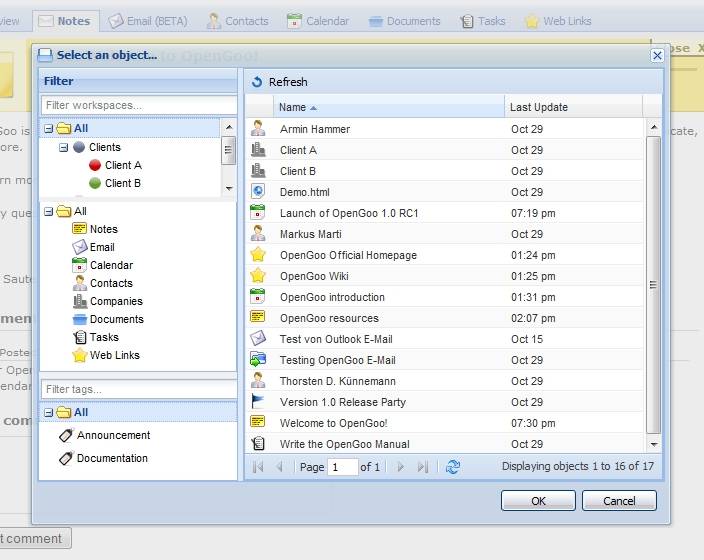The width and height of the screenshot is (704, 560).
Task: Click contact icon beside Thorsten D. Künnemann
Action: tap(258, 380)
